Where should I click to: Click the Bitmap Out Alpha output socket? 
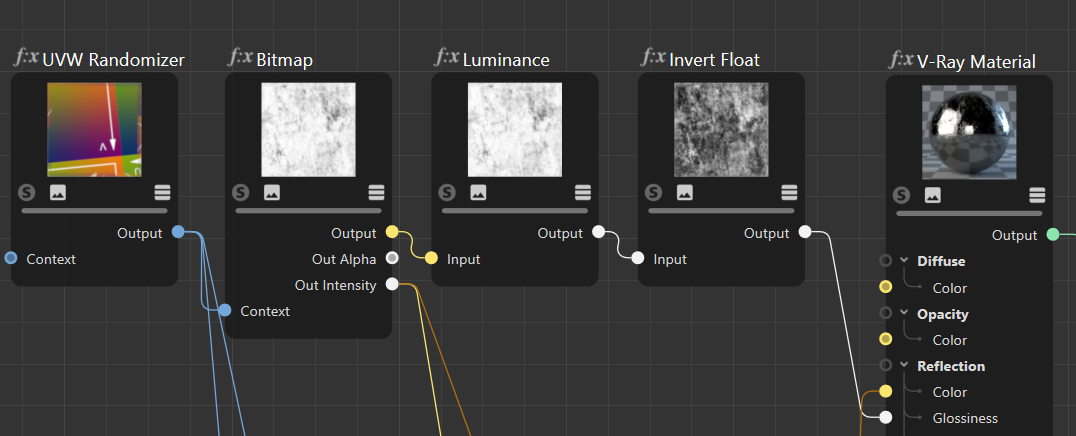[392, 258]
